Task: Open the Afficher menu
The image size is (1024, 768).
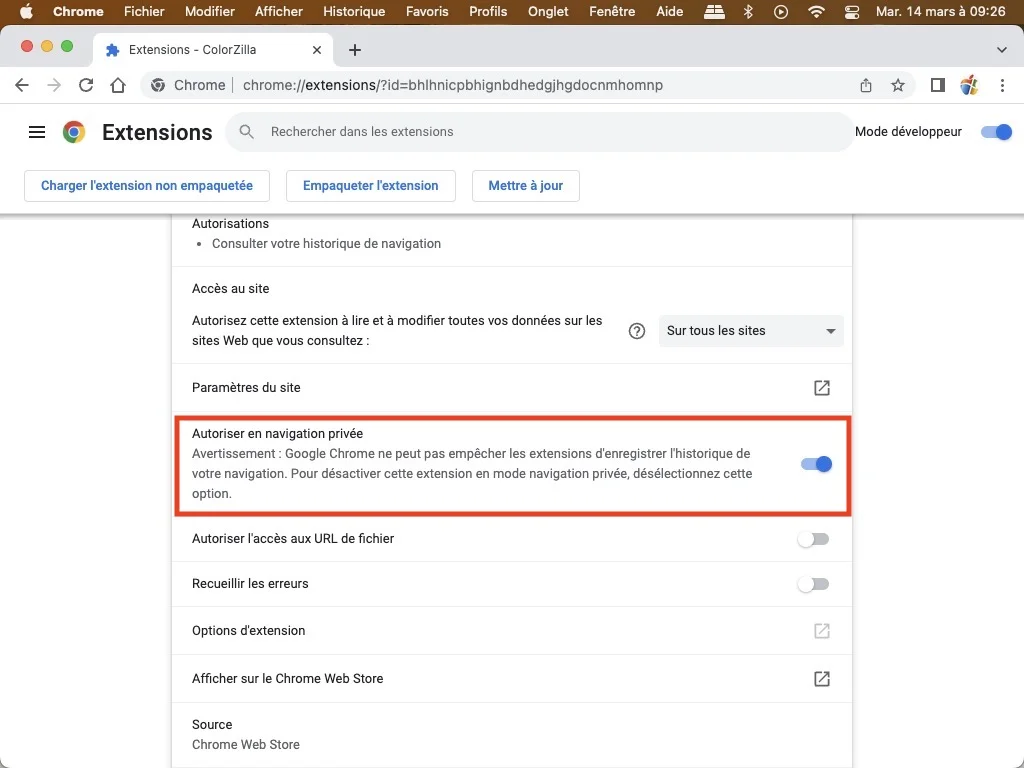Action: click(x=279, y=11)
